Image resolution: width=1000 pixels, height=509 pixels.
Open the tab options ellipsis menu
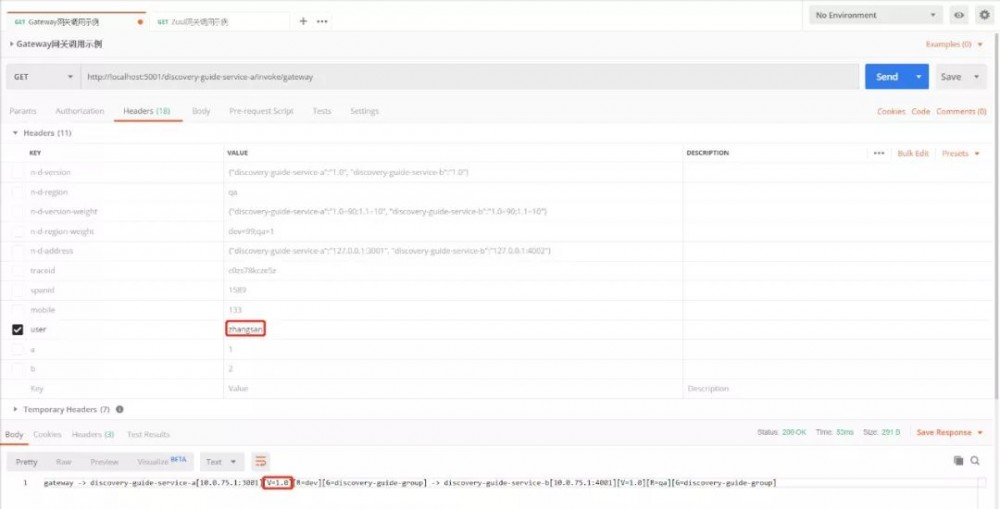[x=322, y=21]
